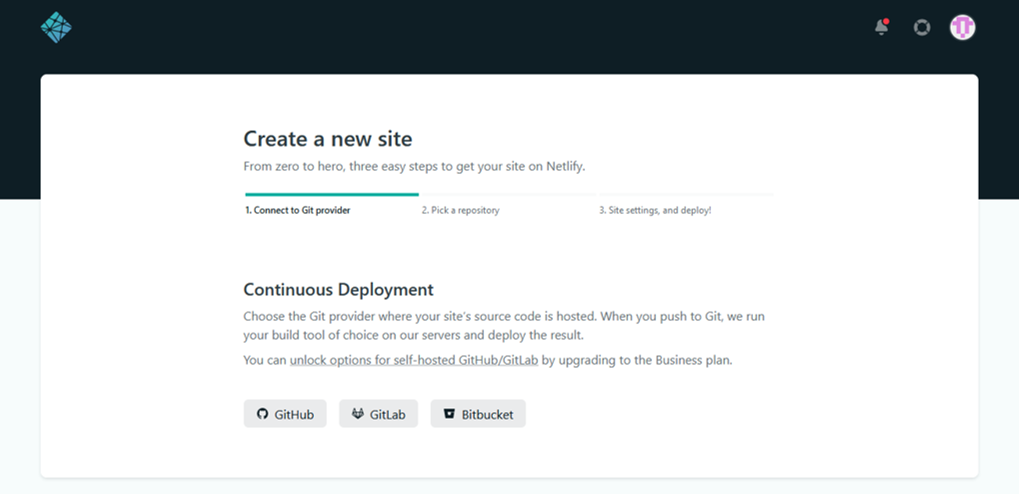1019x494 pixels.
Task: Click the 'Continuous Deployment' heading
Action: pos(339,289)
